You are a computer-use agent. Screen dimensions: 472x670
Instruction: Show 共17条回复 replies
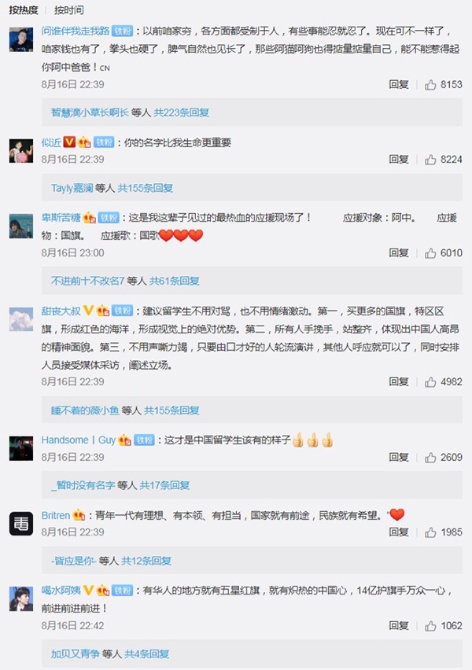[x=164, y=485]
